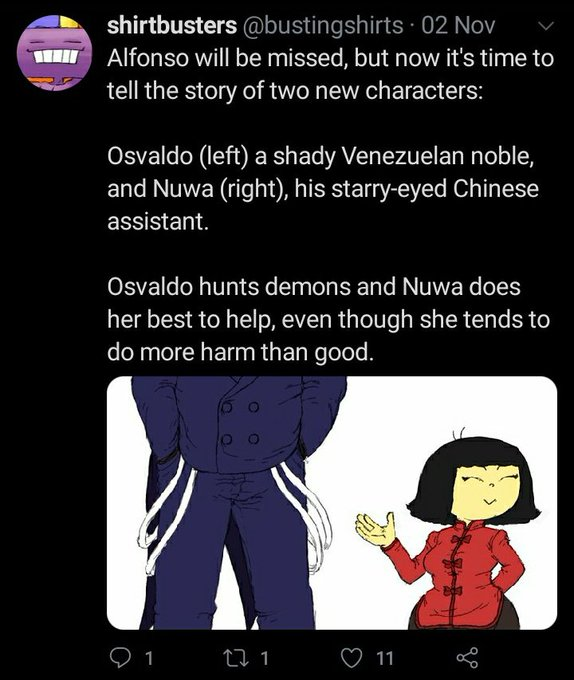Click the likes count showing 11
The width and height of the screenshot is (574, 680).
pyautogui.click(x=385, y=658)
